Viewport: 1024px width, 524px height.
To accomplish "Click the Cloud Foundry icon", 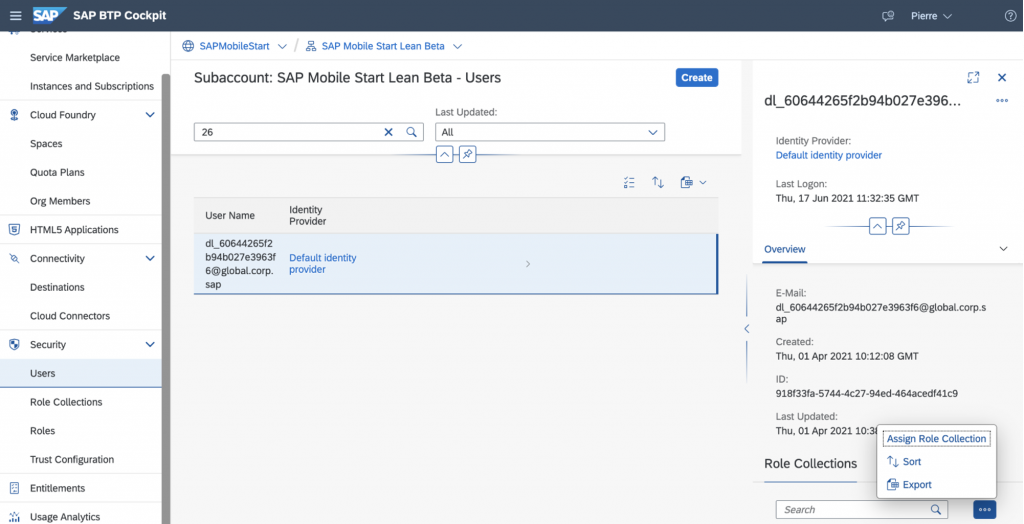I will click(x=14, y=115).
